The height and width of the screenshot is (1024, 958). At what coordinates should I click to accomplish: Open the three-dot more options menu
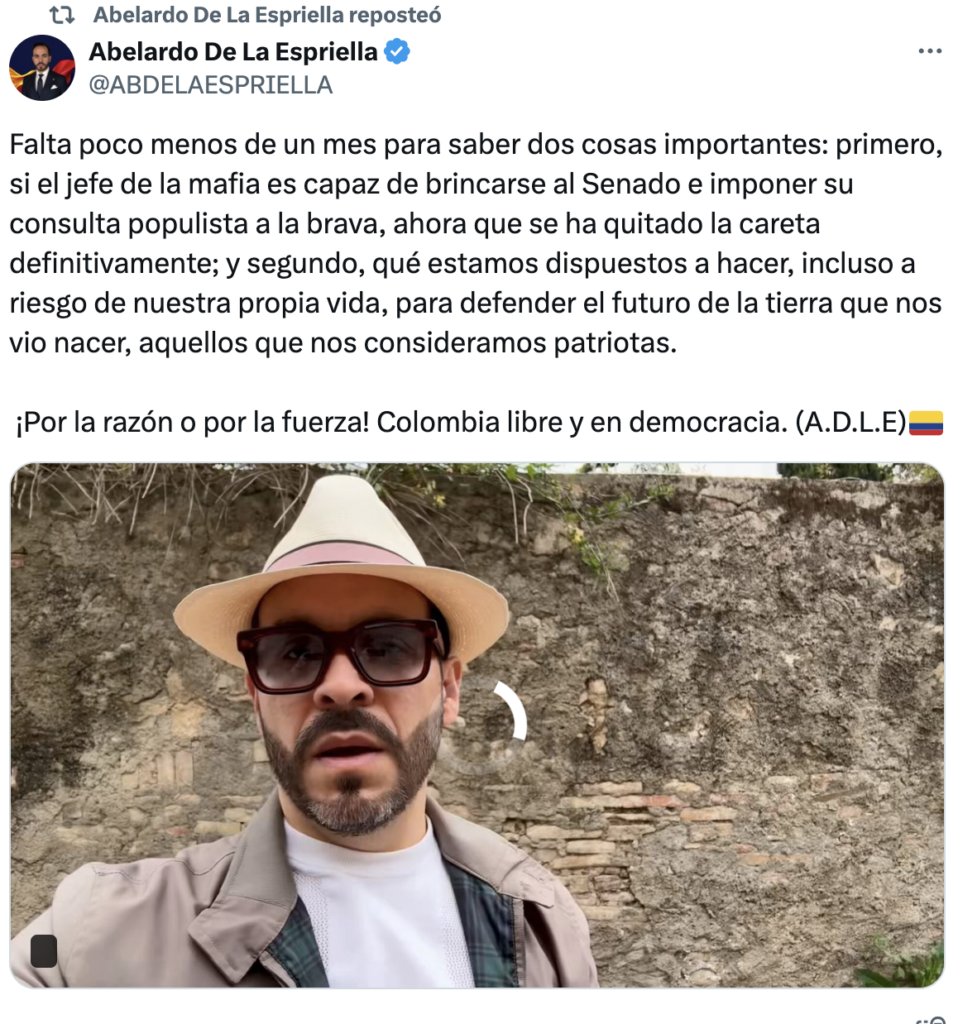(929, 51)
